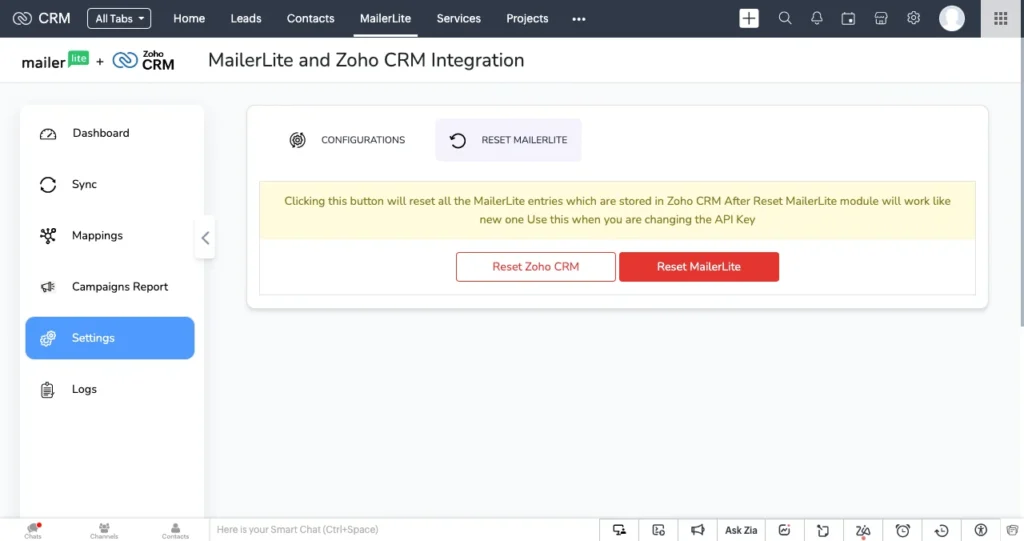Open the Campaigns Report megaphone item
Viewport: 1024px width, 541px height.
pos(119,287)
